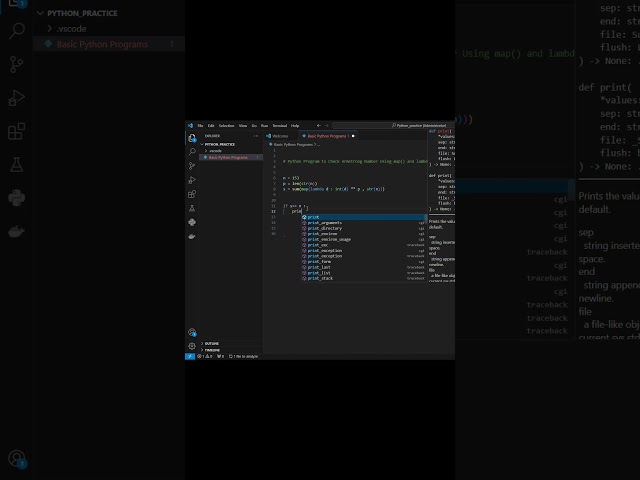640x480 pixels.
Task: Open the Run menu
Action: pyautogui.click(x=264, y=125)
